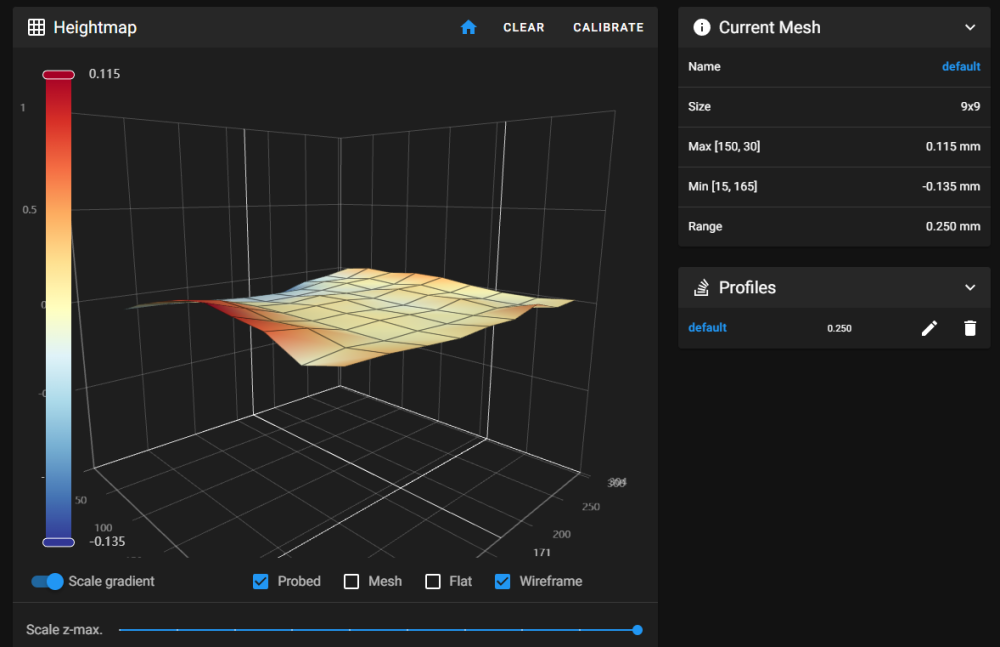
Task: Delete the default profile with trash icon
Action: click(x=970, y=328)
